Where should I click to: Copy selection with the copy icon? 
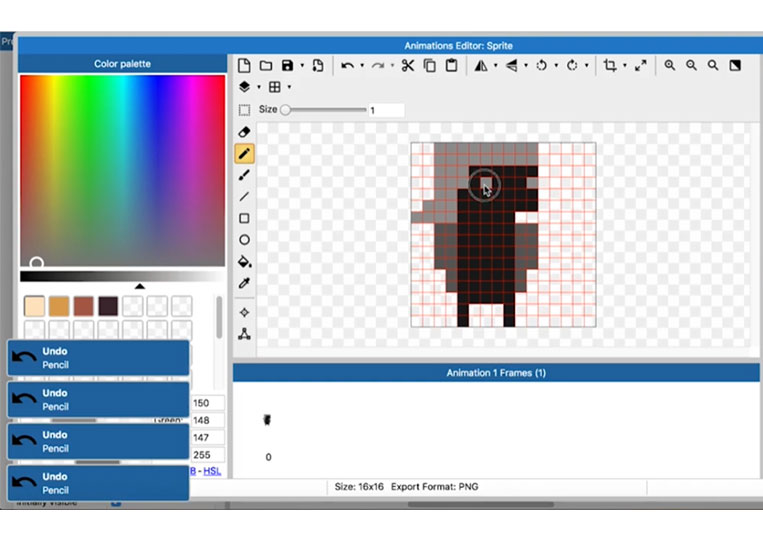tap(430, 65)
